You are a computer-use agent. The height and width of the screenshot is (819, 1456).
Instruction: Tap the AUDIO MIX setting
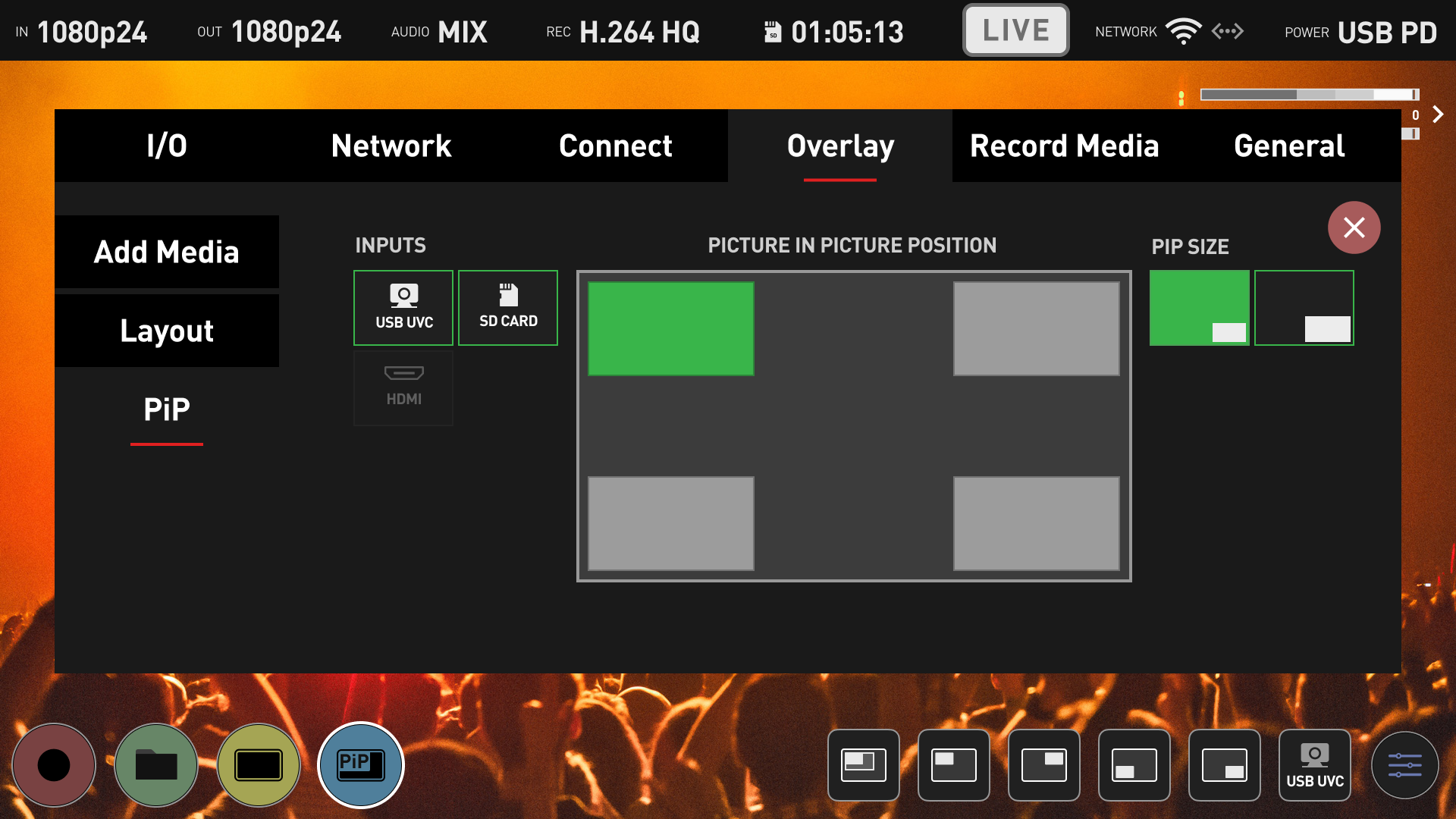[440, 32]
